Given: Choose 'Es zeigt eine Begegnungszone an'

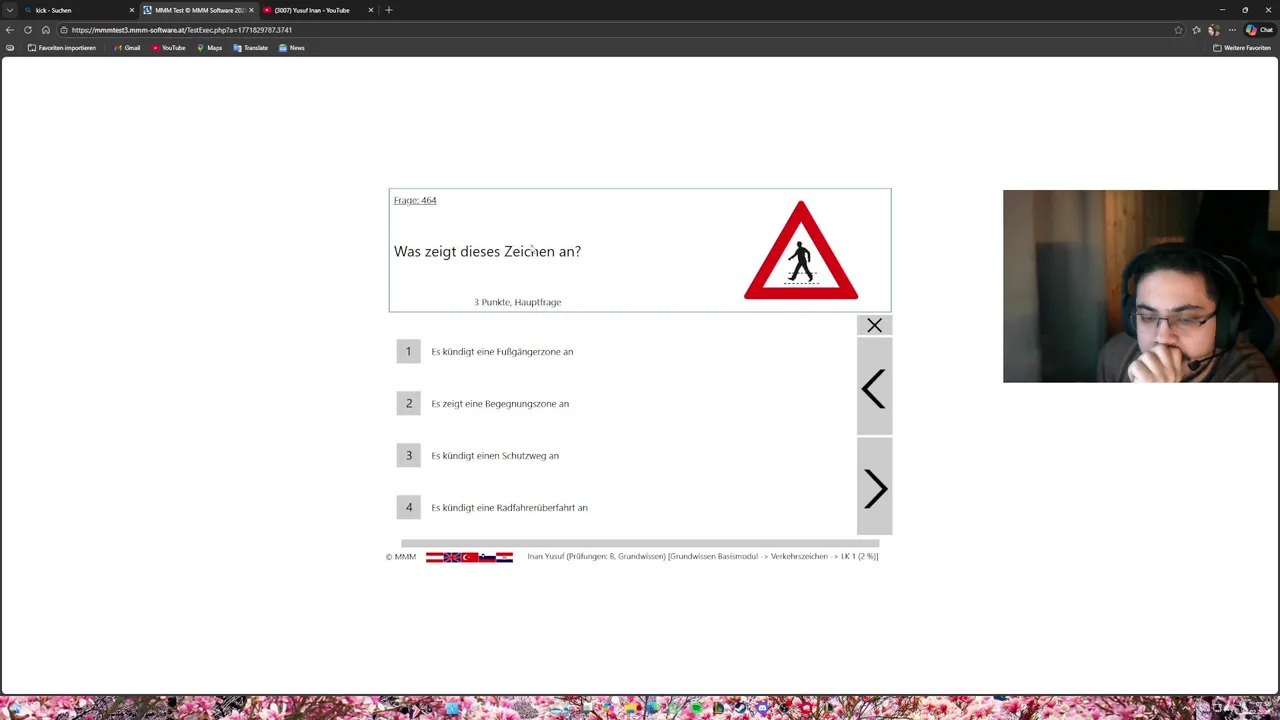Looking at the screenshot, I should coord(500,404).
